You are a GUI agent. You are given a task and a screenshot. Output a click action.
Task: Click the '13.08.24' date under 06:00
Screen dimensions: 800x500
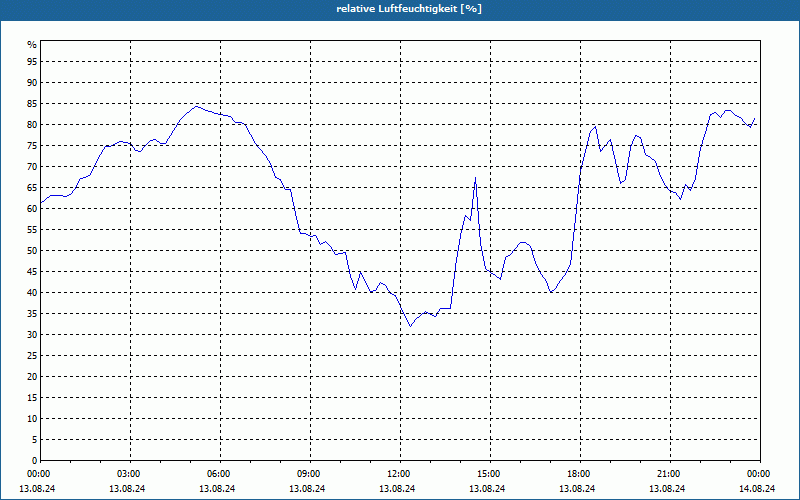coord(217,489)
